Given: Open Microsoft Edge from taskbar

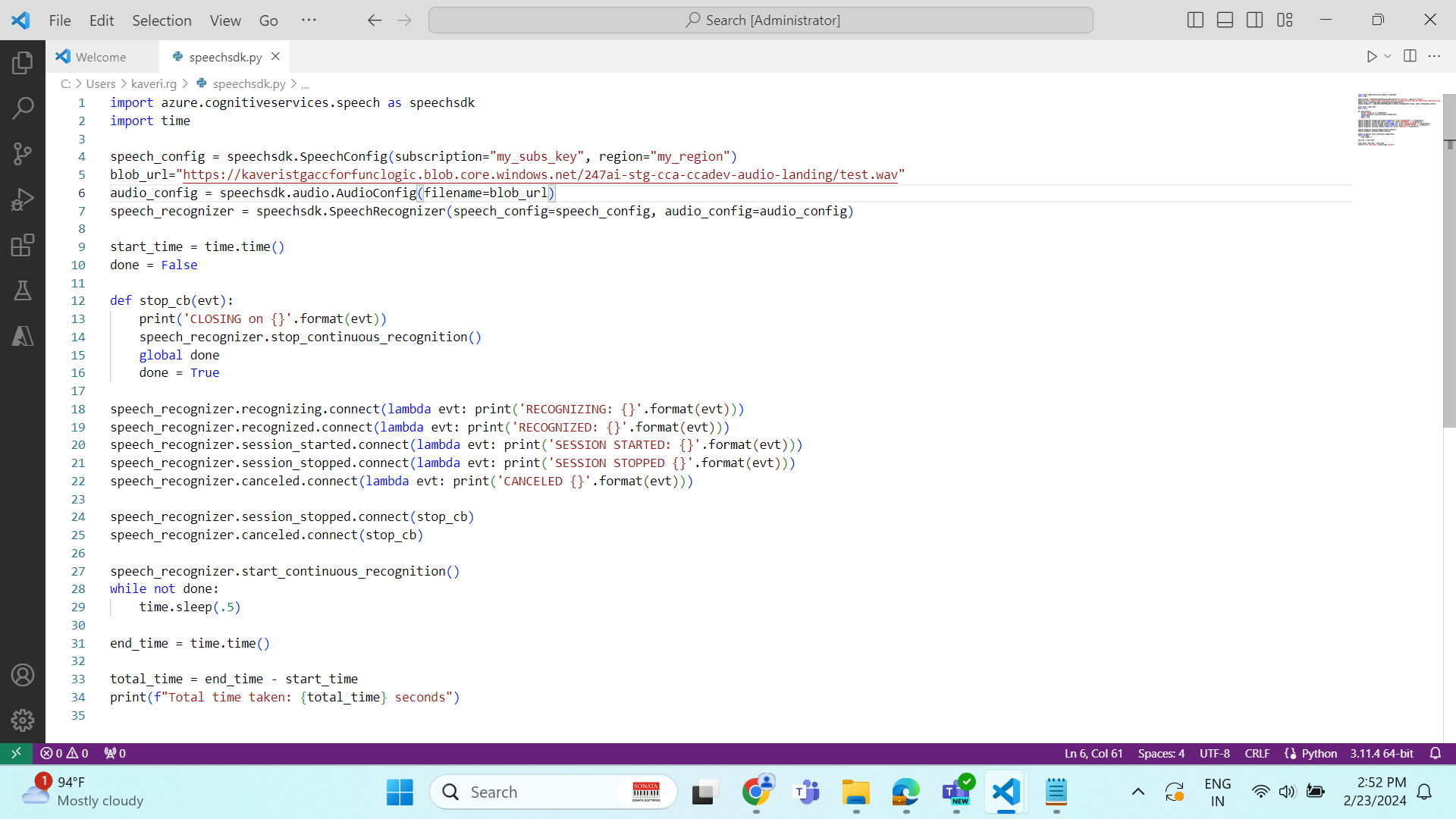Looking at the screenshot, I should [x=906, y=792].
